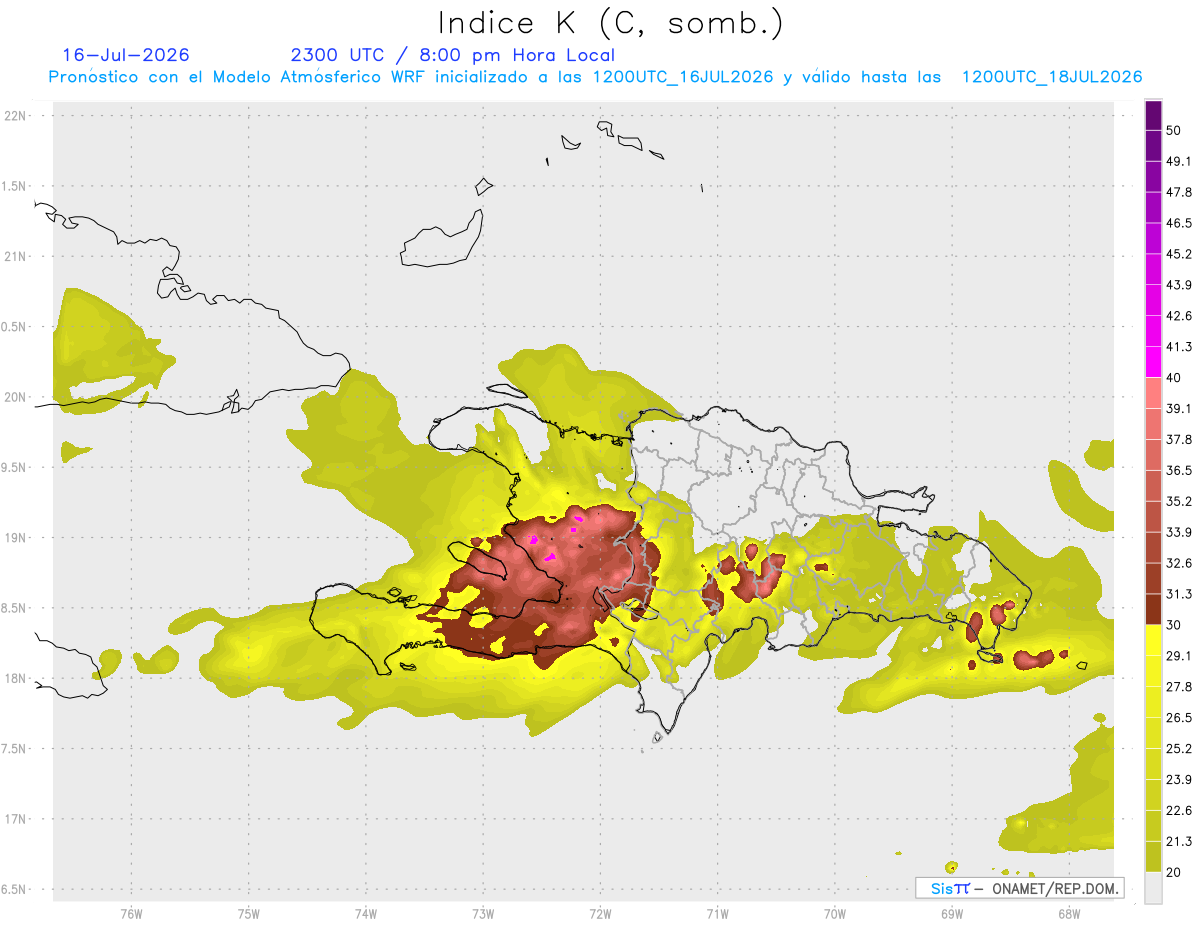Click the "18N" latitude label
This screenshot has height=927, width=1200.
tap(16, 678)
